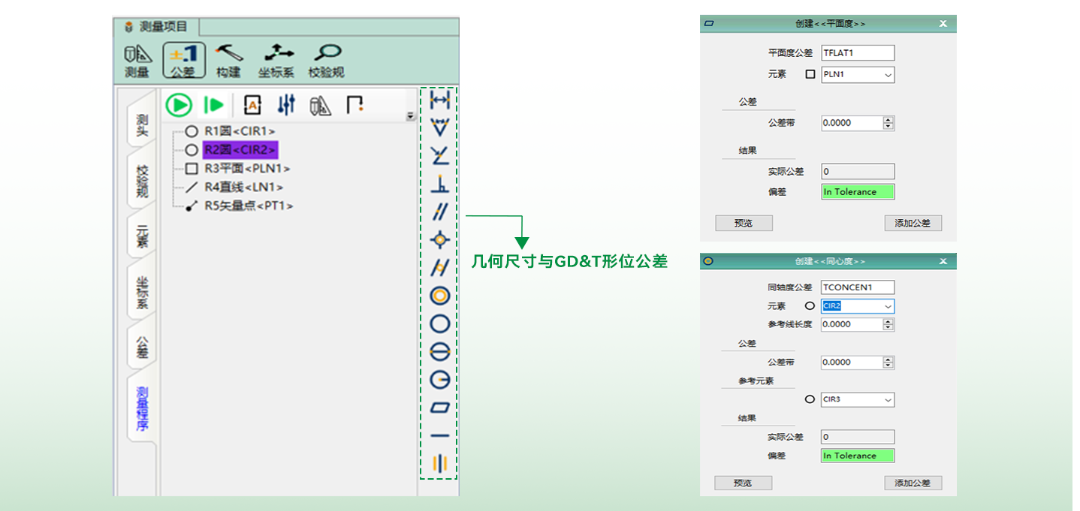Click the TFLAT1 flatness name field

pos(857,53)
